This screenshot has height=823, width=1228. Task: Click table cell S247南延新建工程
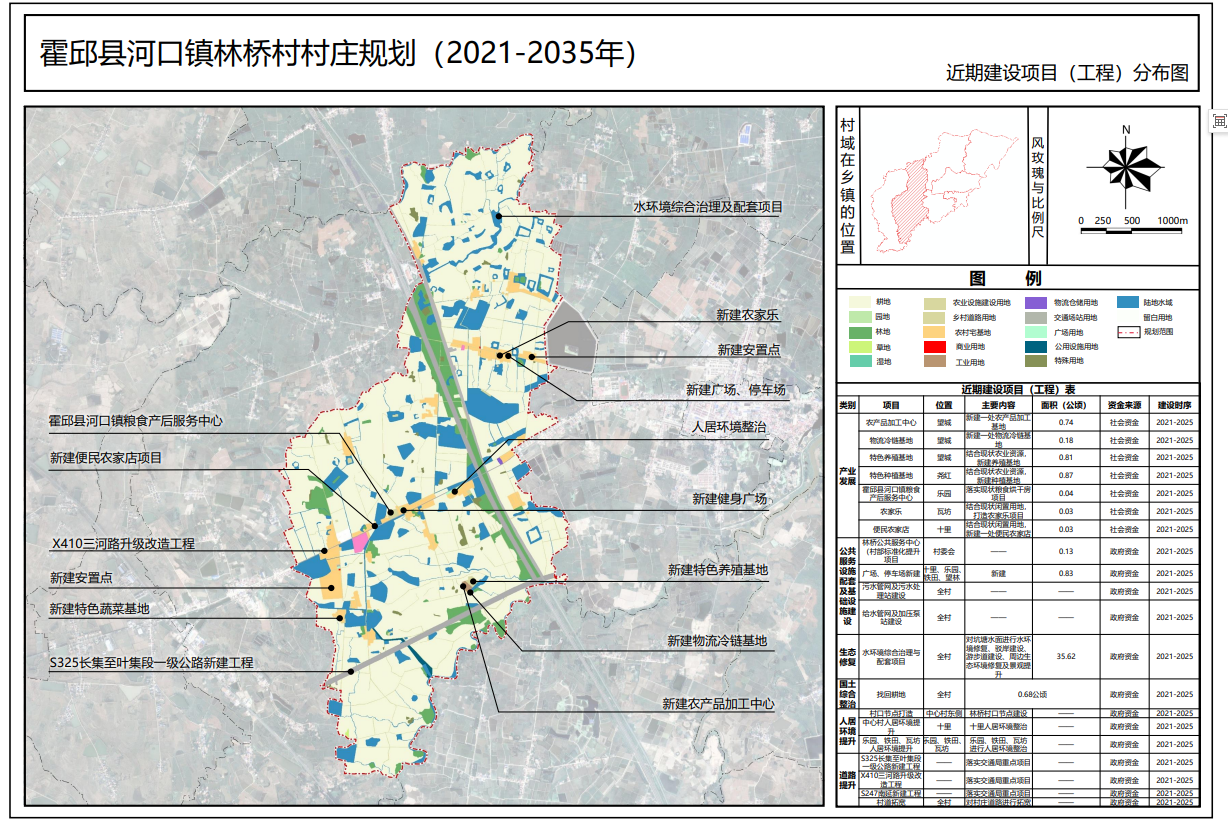tap(890, 793)
